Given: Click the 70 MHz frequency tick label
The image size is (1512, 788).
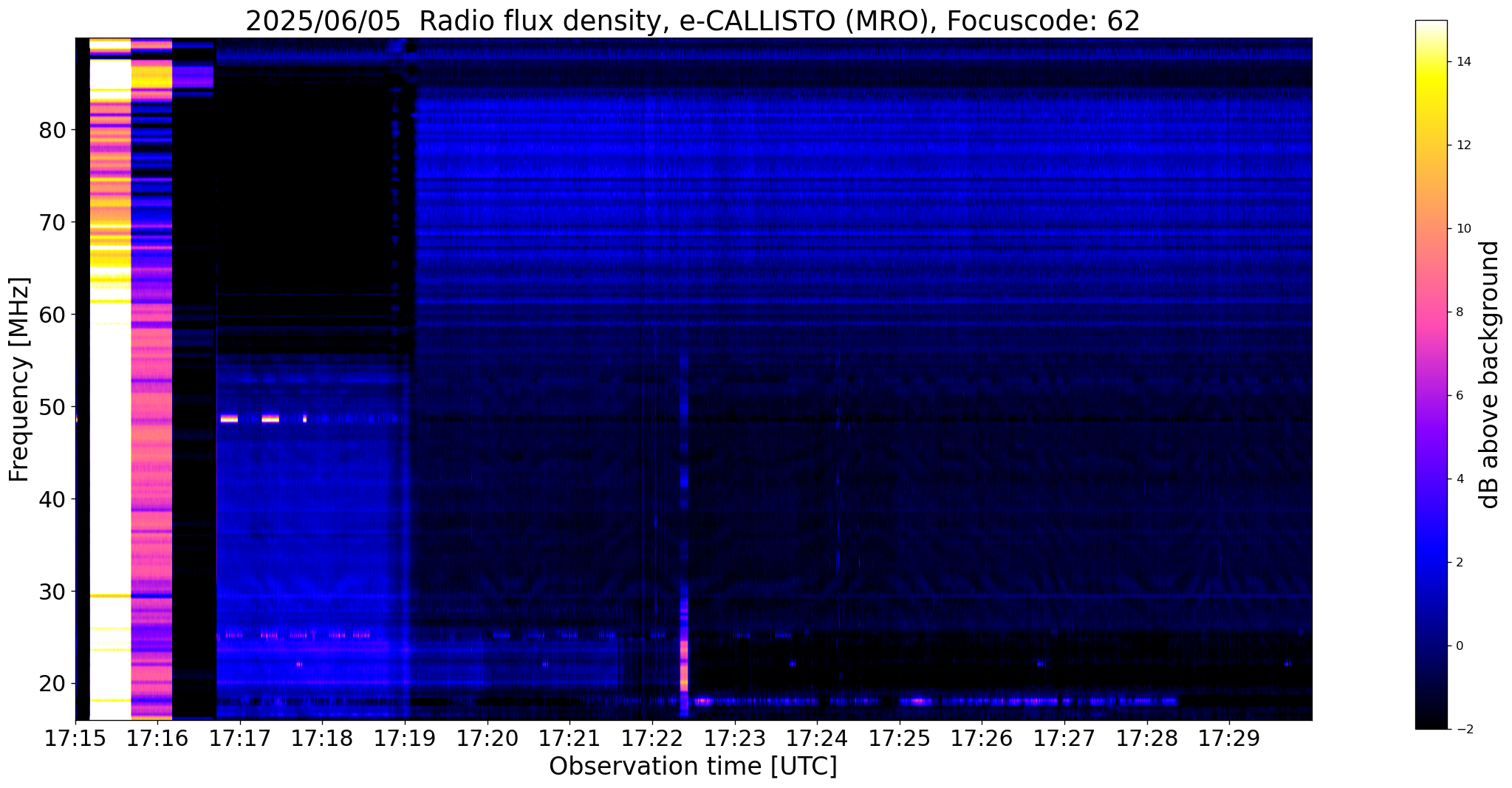Looking at the screenshot, I should click(52, 222).
